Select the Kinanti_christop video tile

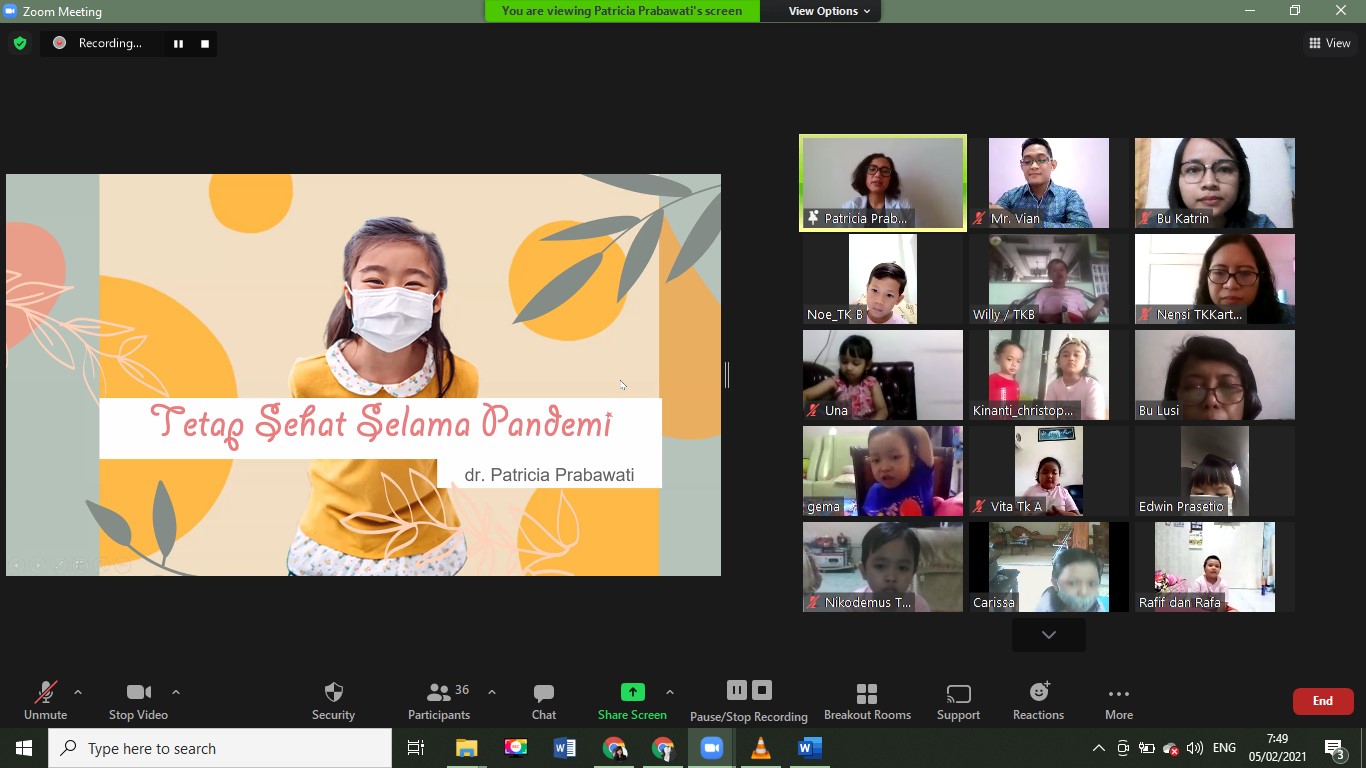point(1049,375)
